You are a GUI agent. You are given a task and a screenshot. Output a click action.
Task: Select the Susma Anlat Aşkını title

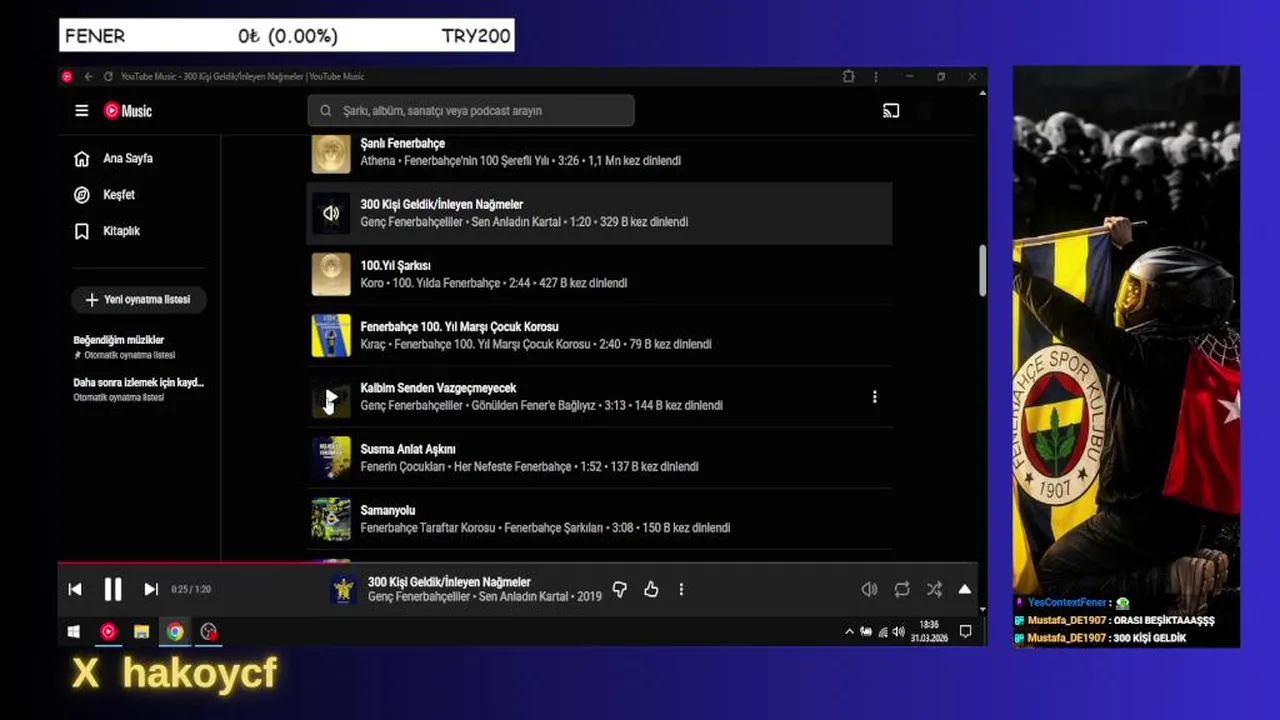pos(408,449)
